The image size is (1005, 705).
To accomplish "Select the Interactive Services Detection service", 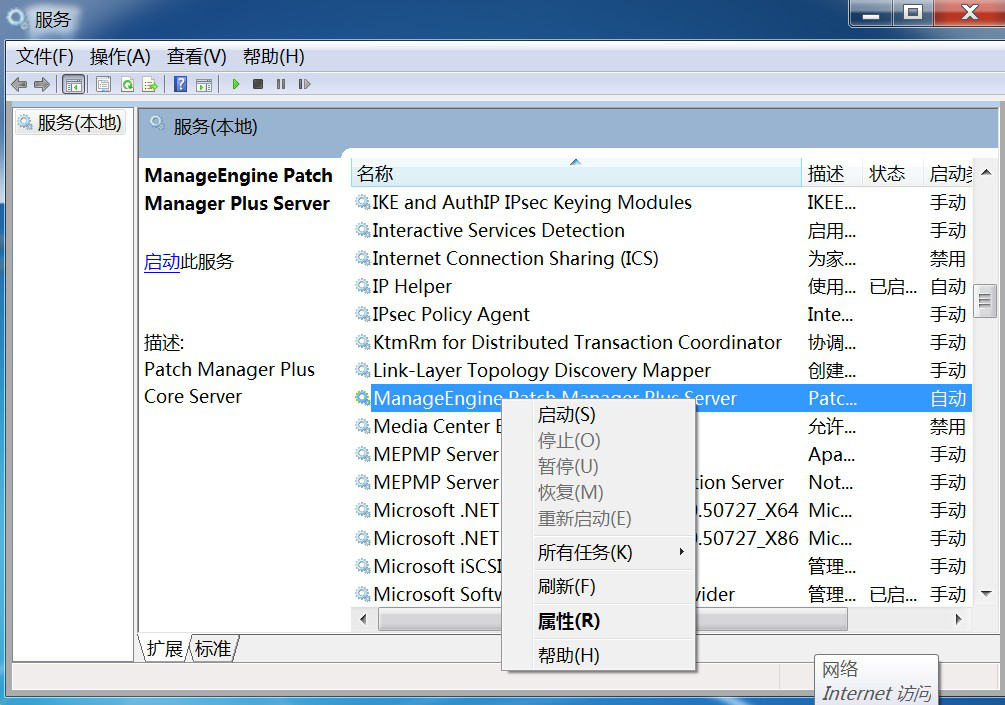I will [x=499, y=230].
